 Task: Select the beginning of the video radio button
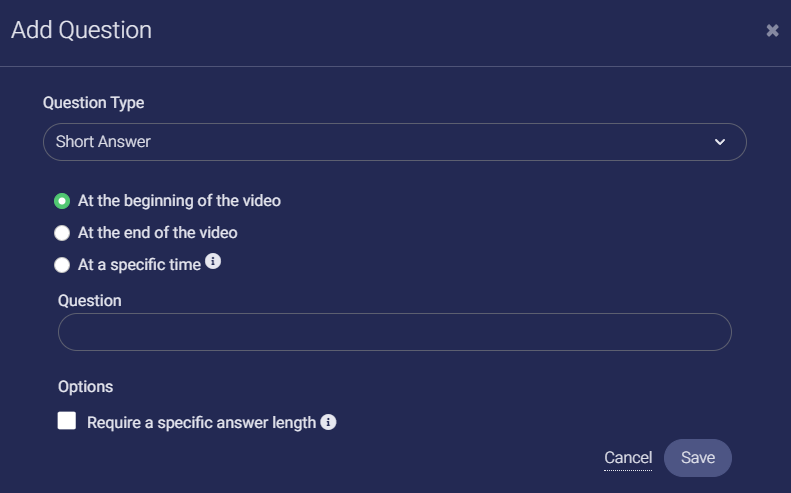click(x=62, y=201)
